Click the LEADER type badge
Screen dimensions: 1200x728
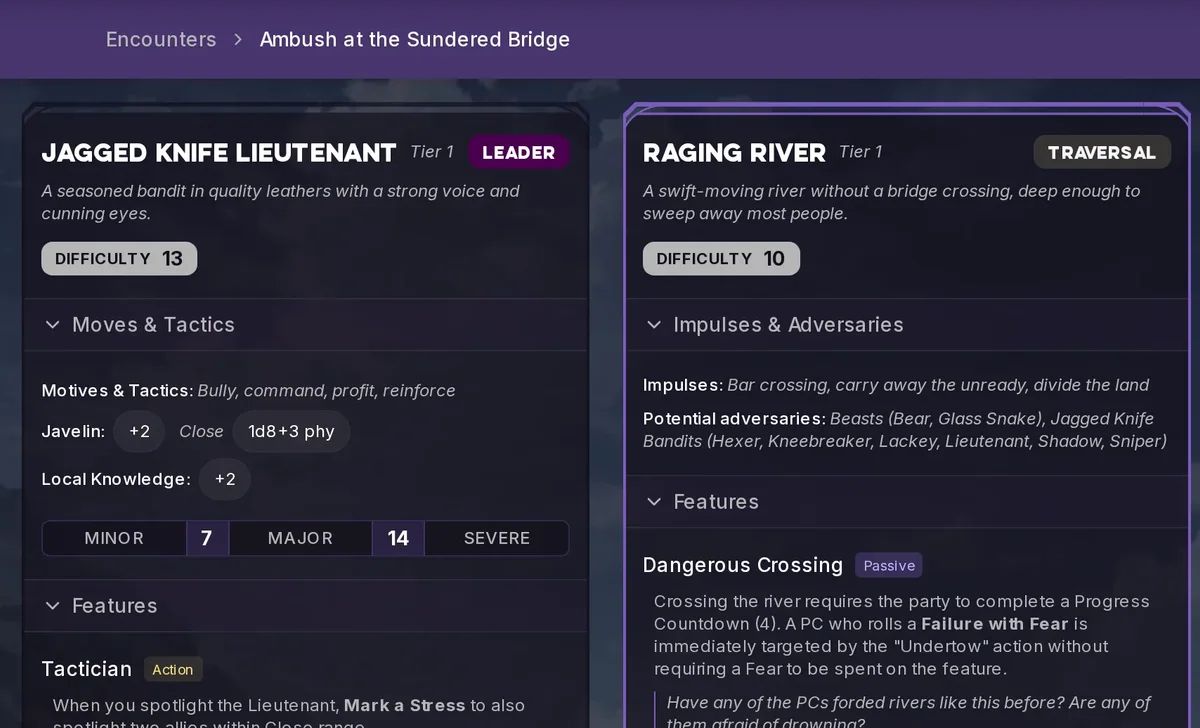[518, 152]
